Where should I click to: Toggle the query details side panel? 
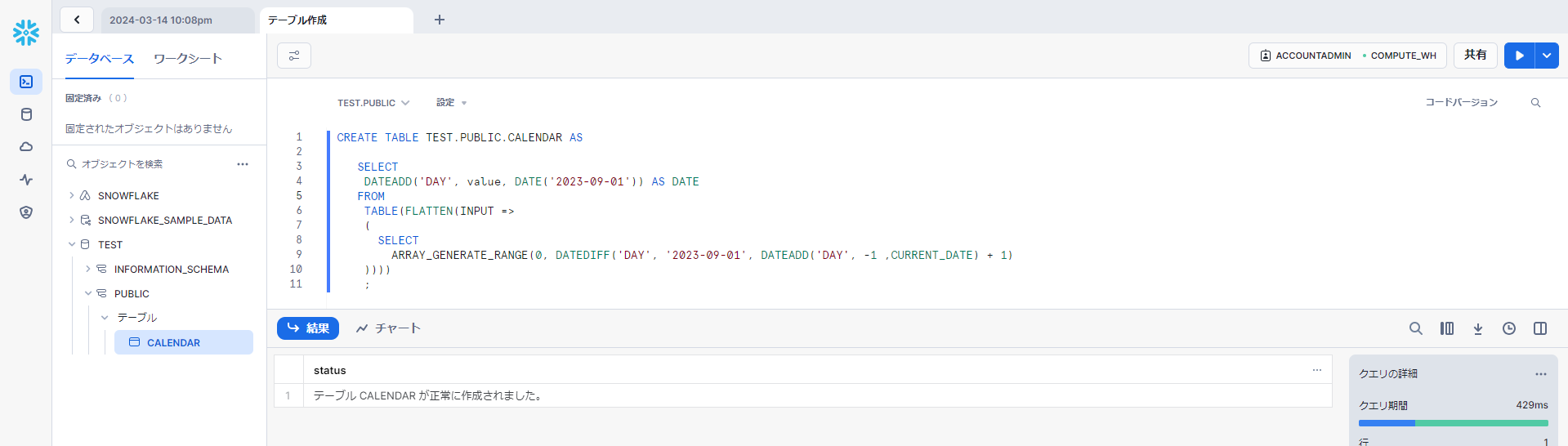1539,328
